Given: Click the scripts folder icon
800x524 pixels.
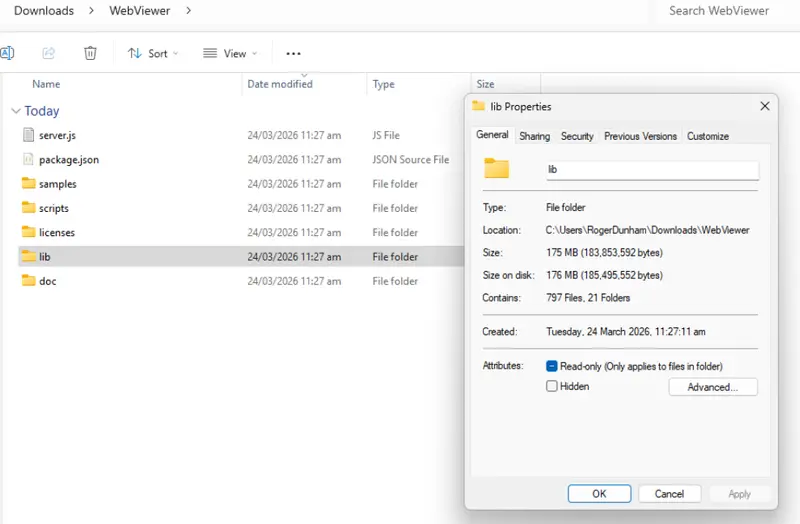Looking at the screenshot, I should (x=29, y=208).
